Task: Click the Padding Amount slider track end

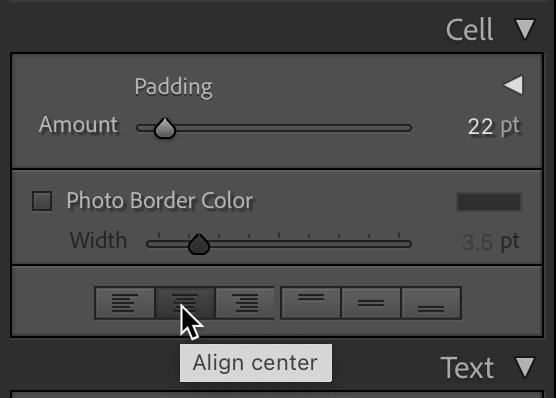Action: (408, 128)
